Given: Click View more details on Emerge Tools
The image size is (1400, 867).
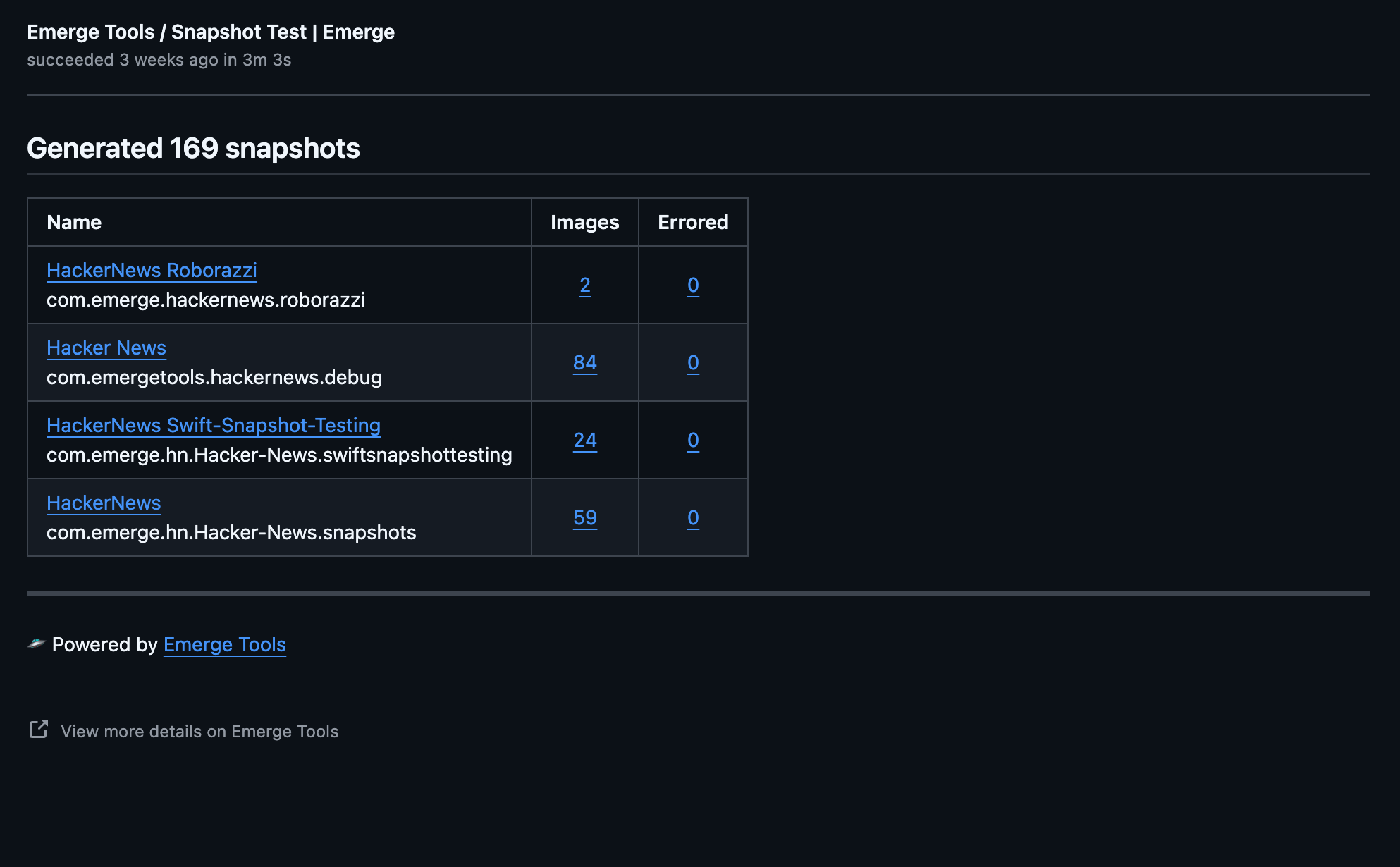Looking at the screenshot, I should (199, 731).
